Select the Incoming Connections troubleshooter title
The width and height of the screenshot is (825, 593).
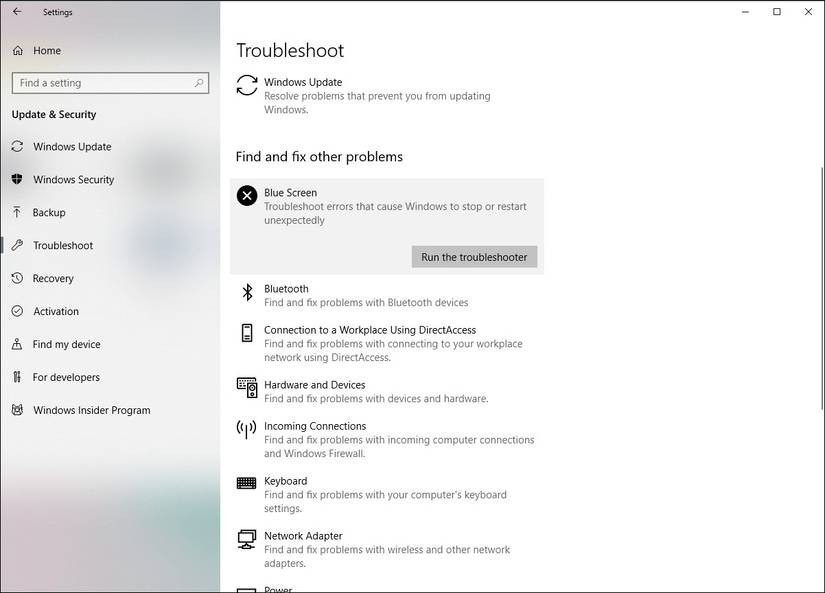click(315, 426)
